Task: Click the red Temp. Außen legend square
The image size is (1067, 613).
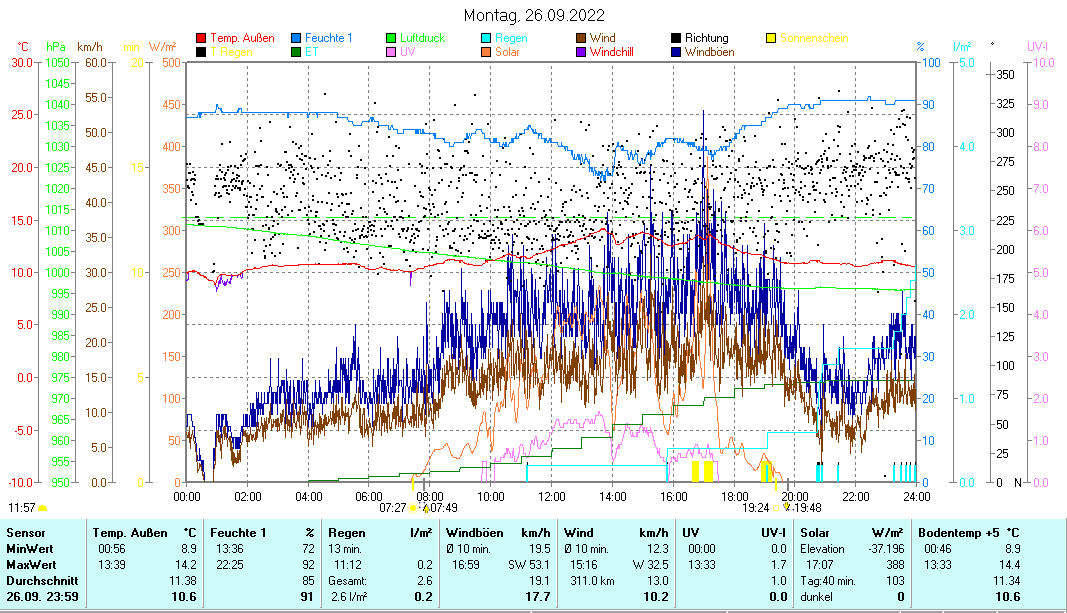Action: click(x=201, y=38)
